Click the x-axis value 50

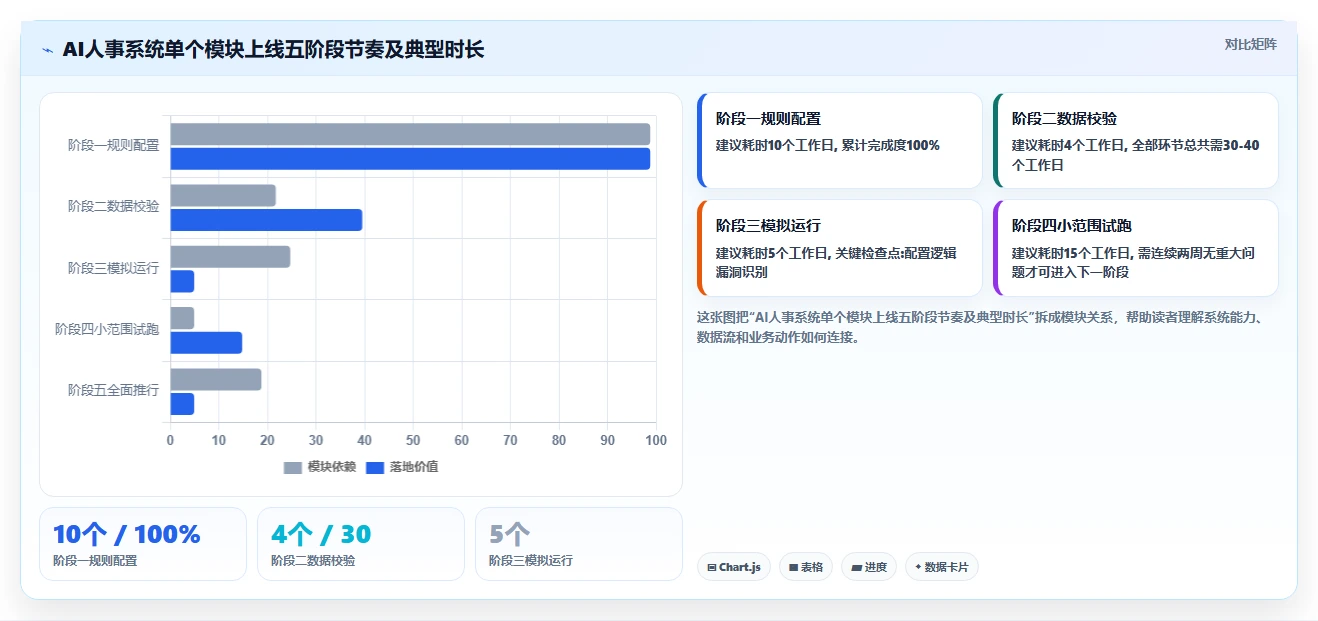413,440
